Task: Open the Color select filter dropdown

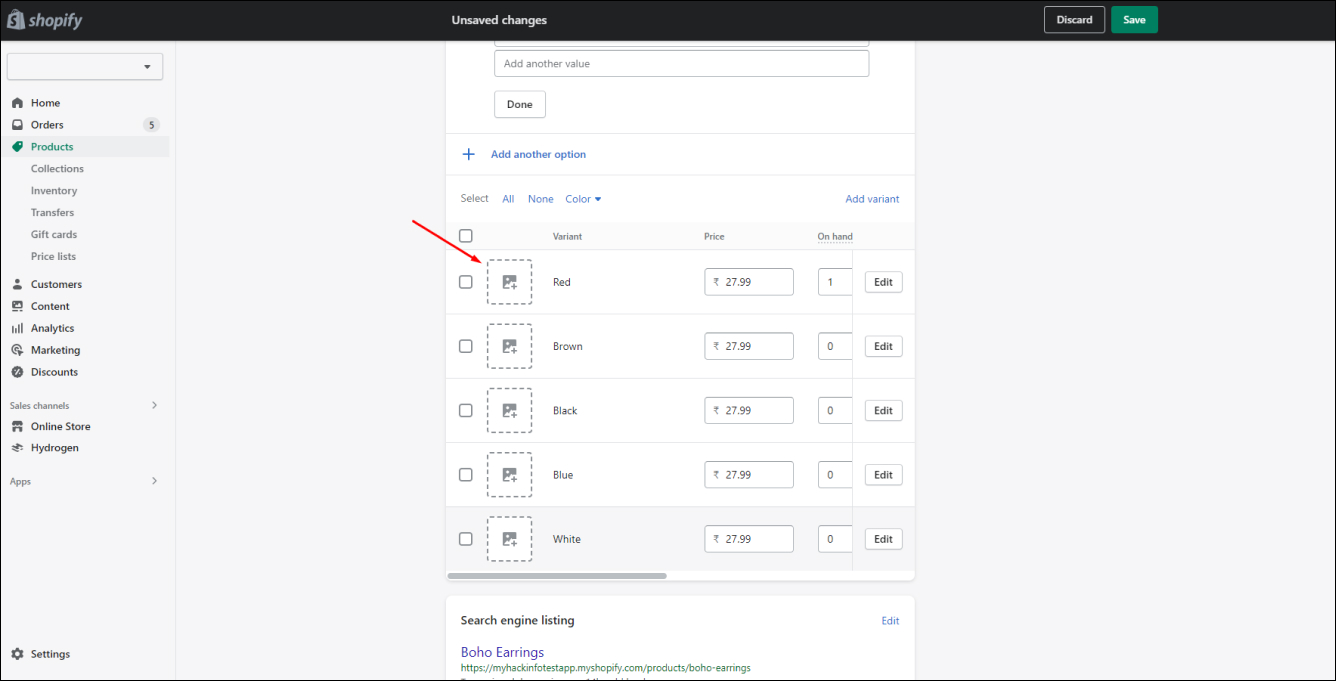Action: point(583,199)
